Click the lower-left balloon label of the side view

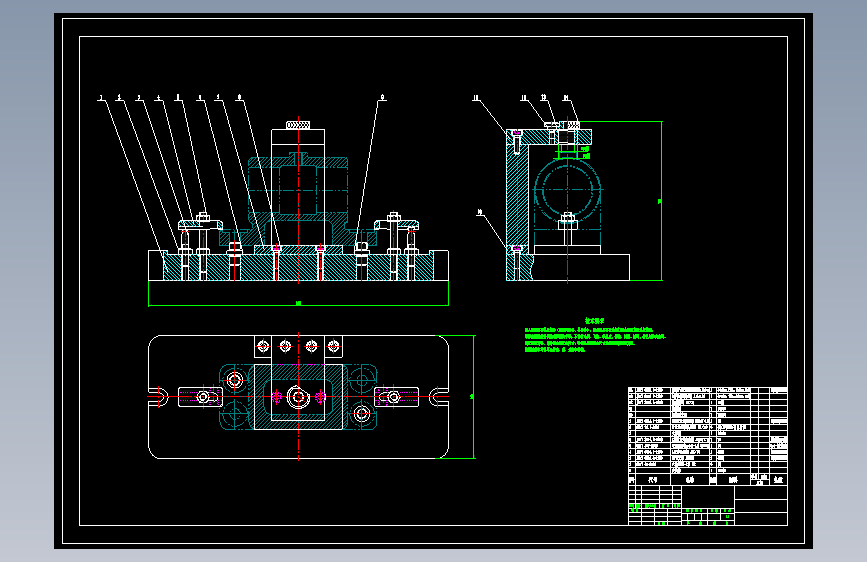click(479, 212)
